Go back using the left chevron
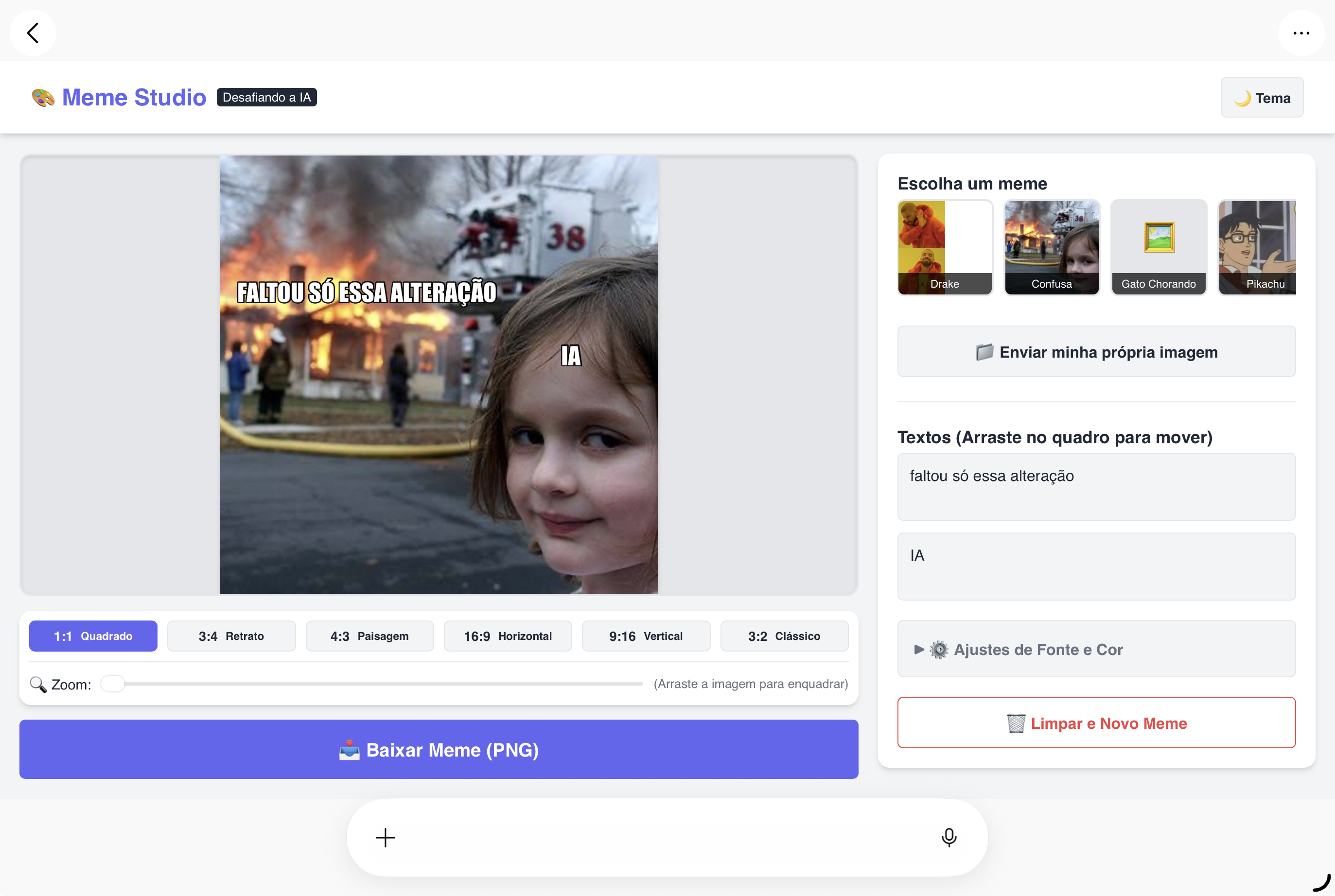Image resolution: width=1335 pixels, height=896 pixels. pyautogui.click(x=33, y=33)
